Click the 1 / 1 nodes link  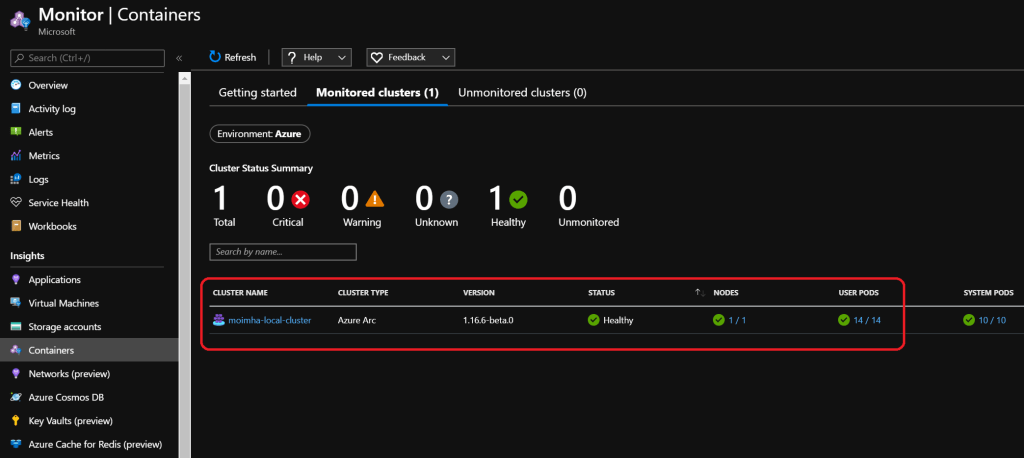(x=737, y=321)
